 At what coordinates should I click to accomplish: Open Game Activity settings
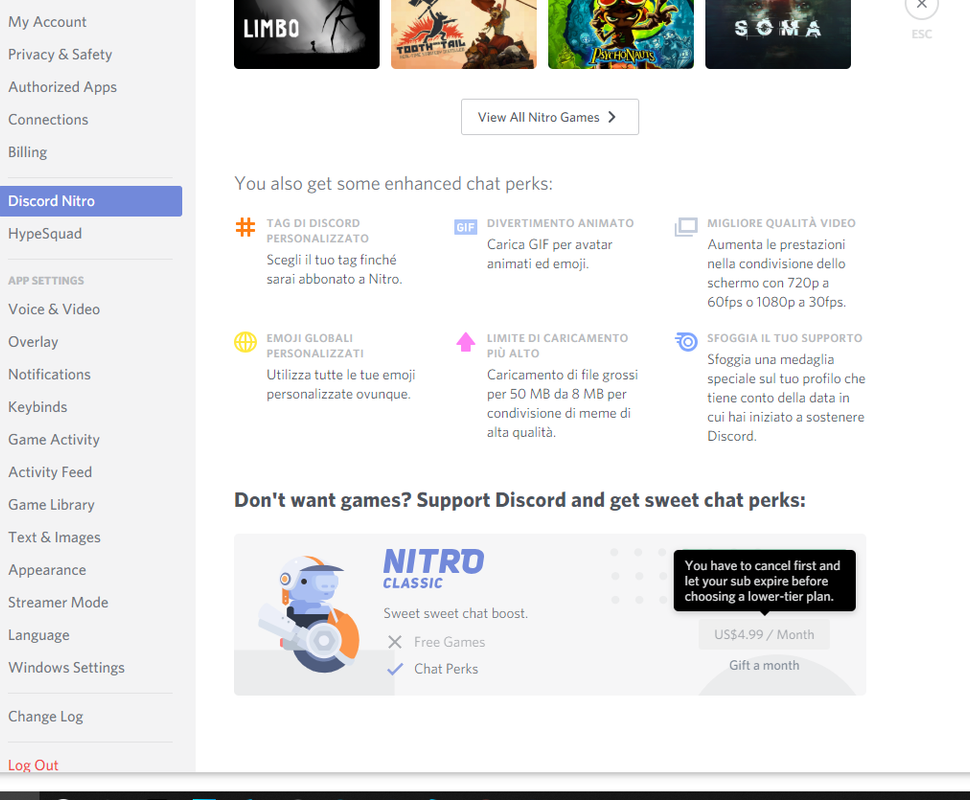click(x=54, y=440)
